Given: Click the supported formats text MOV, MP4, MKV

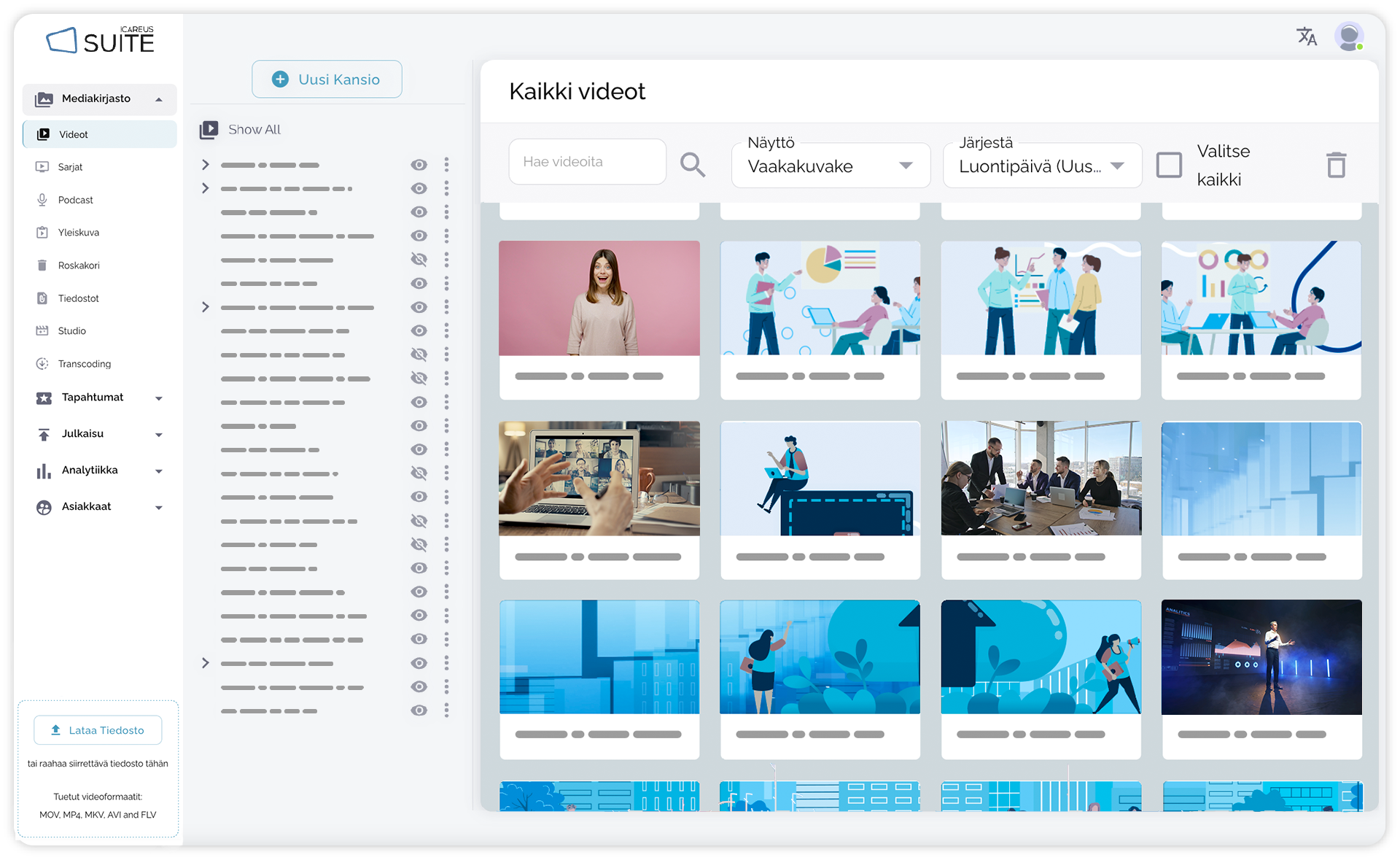Looking at the screenshot, I should click(98, 815).
